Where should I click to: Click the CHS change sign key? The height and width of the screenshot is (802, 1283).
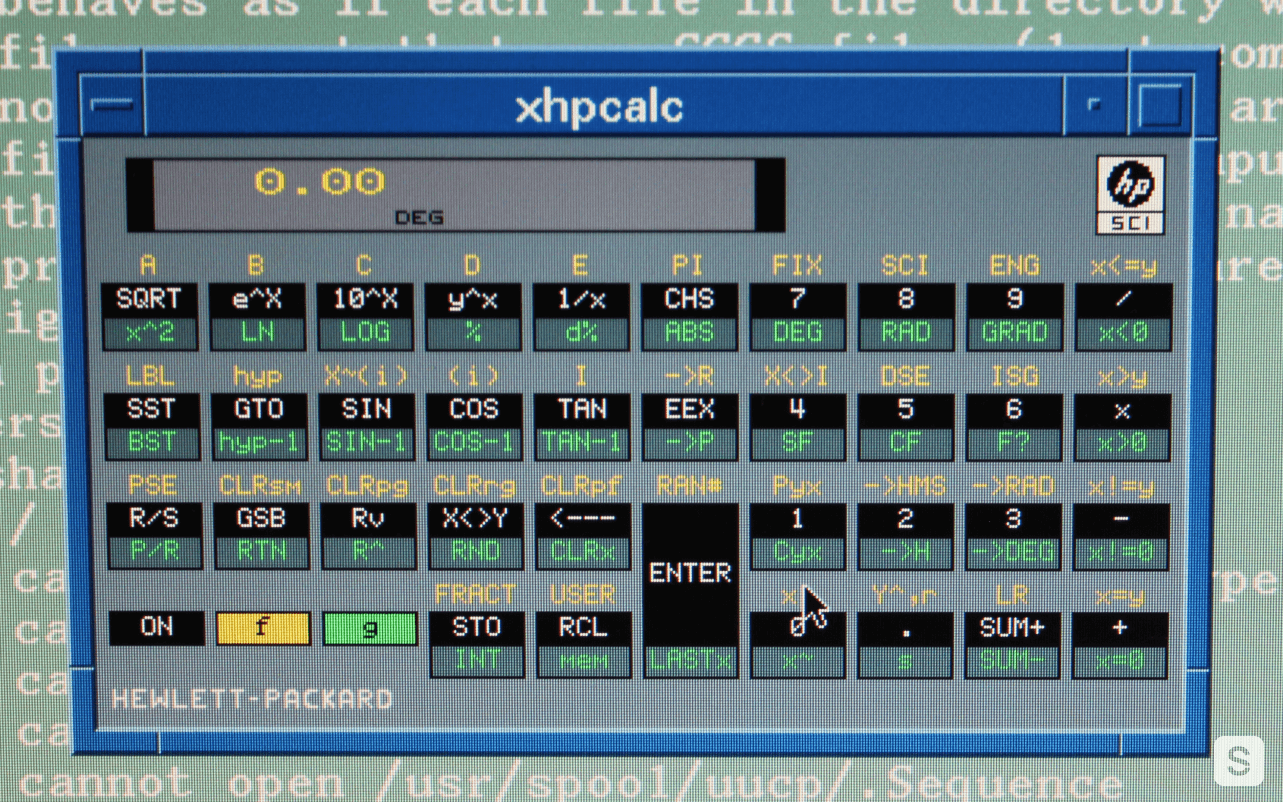(x=688, y=316)
